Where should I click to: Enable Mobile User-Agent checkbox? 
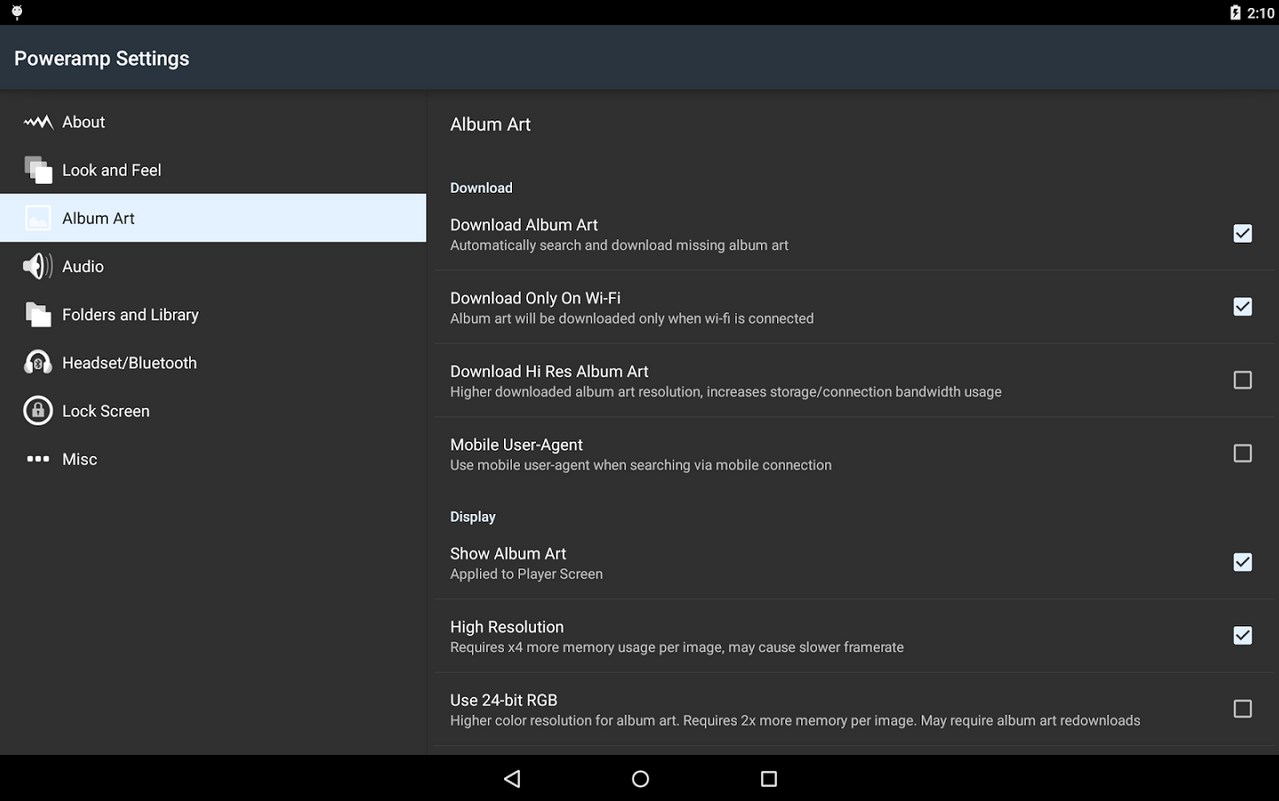[1242, 453]
